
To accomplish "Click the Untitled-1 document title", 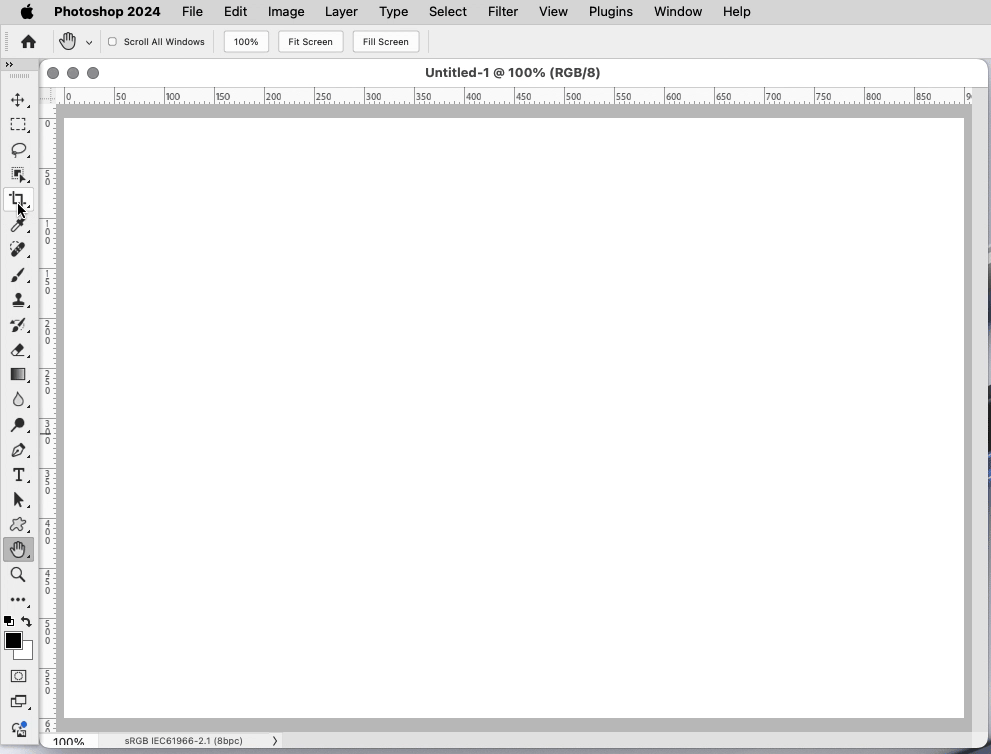I will coord(513,73).
